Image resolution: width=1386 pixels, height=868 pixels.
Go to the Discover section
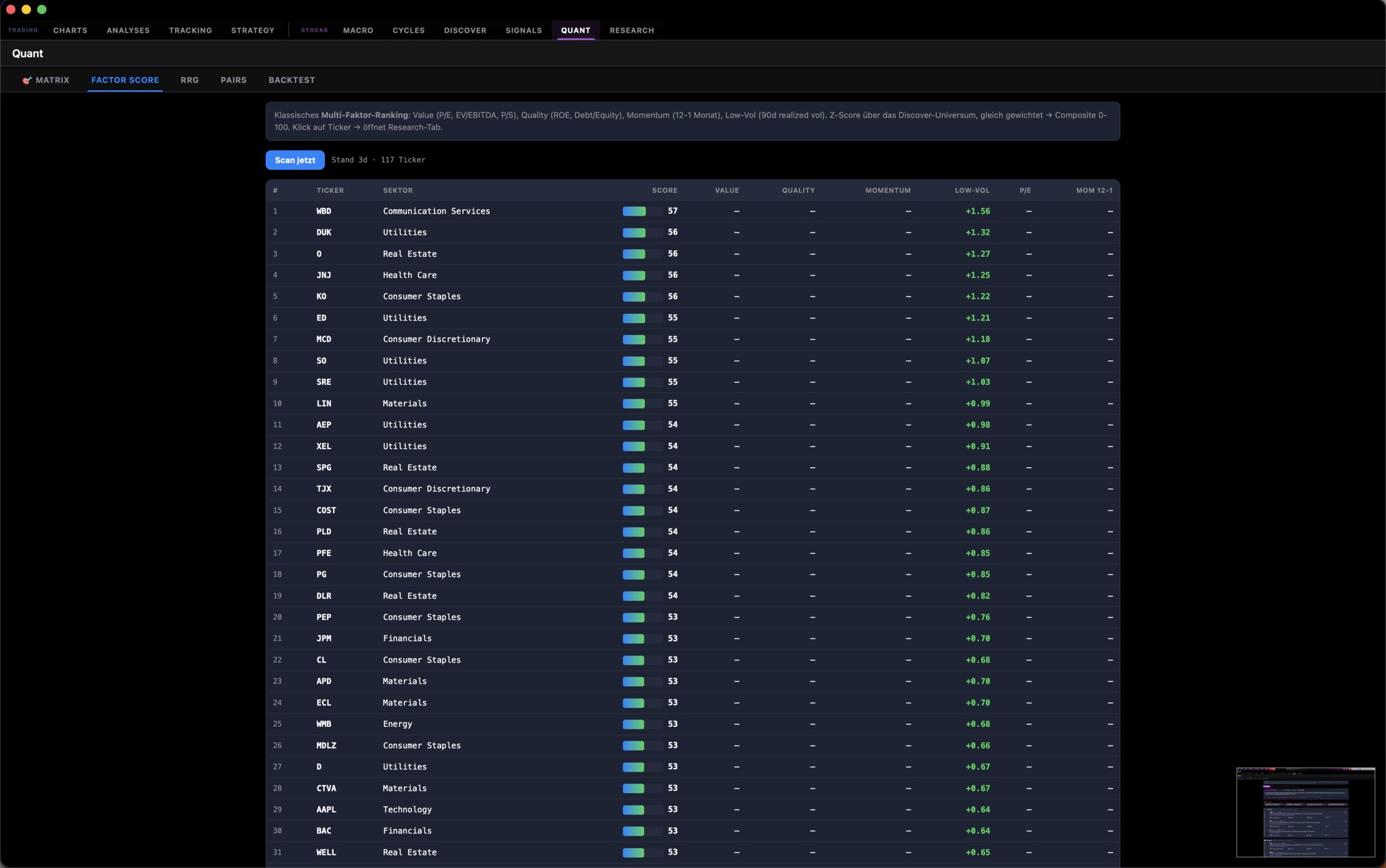[x=465, y=30]
